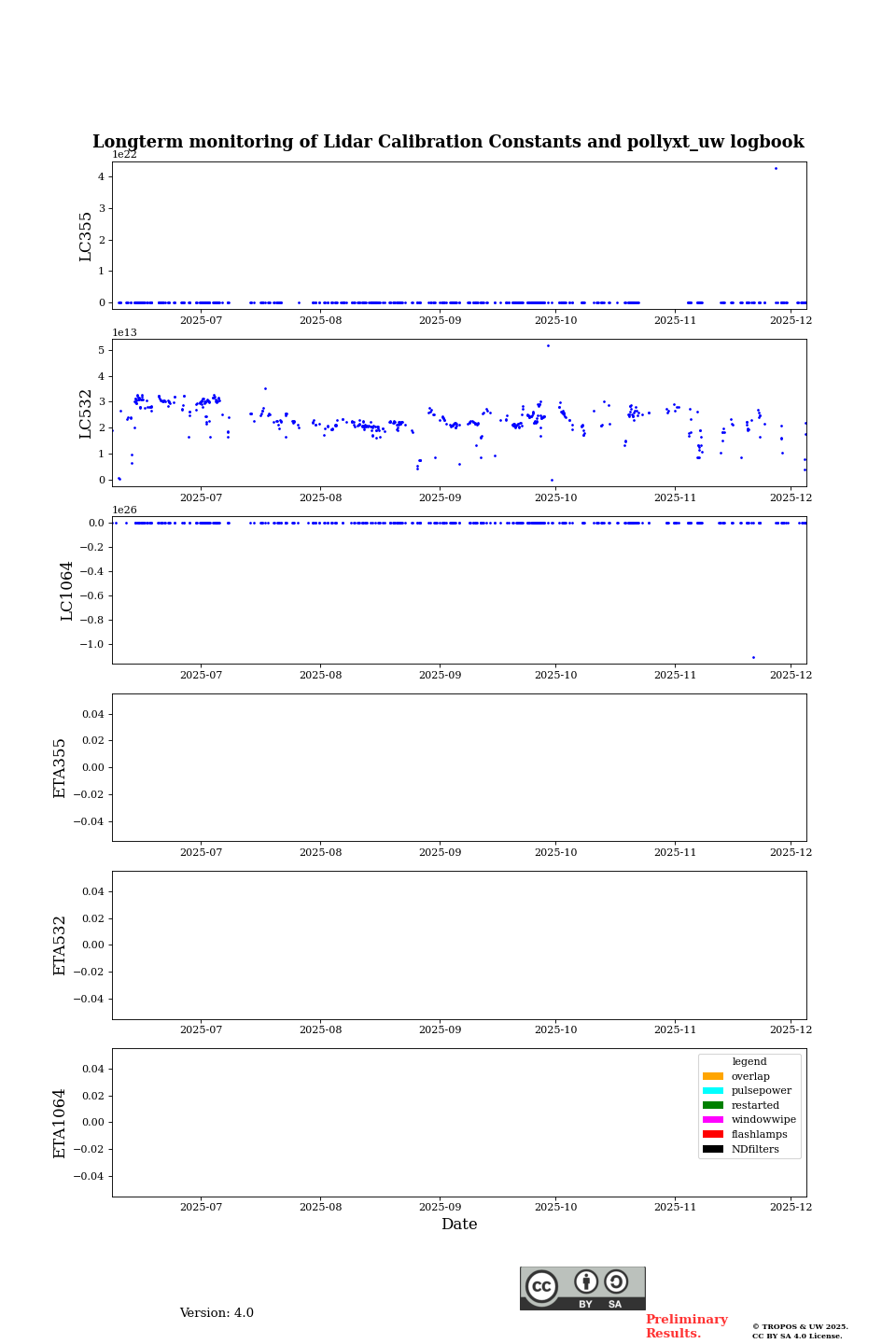Image resolution: width=896 pixels, height=1344 pixels.
Task: Click the highest outlier point in LC355 plot
Action: 776,168
